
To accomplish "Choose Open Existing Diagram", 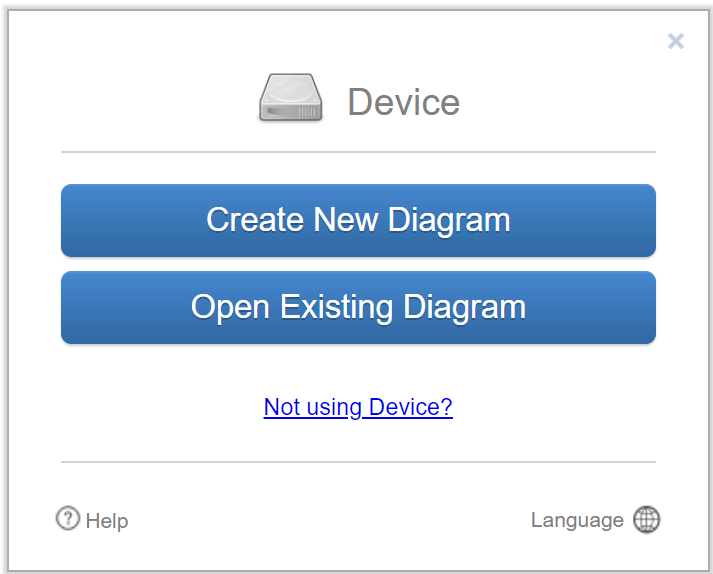I will 358,307.
